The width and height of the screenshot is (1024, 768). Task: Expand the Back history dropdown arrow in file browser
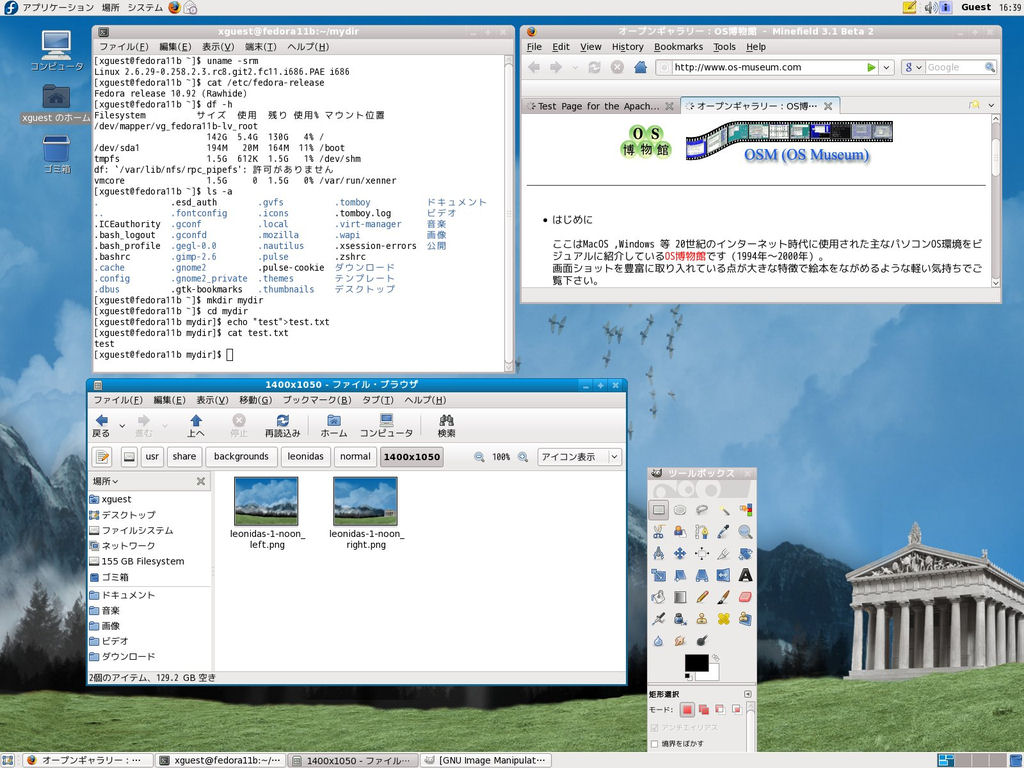coord(122,426)
